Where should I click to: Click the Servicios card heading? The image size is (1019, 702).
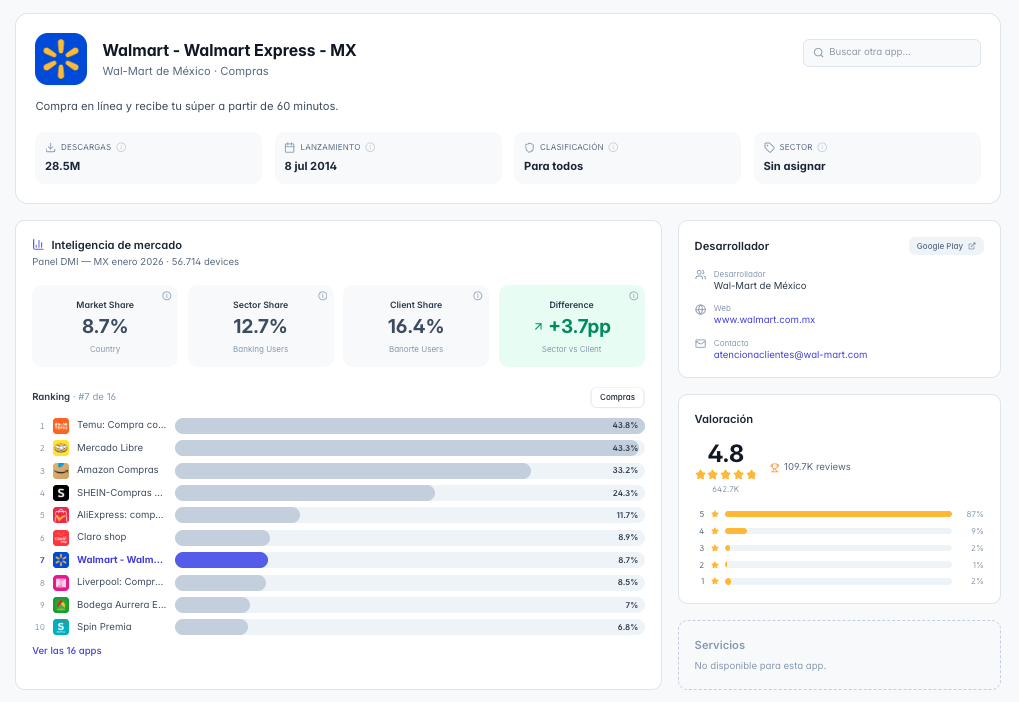[719, 645]
